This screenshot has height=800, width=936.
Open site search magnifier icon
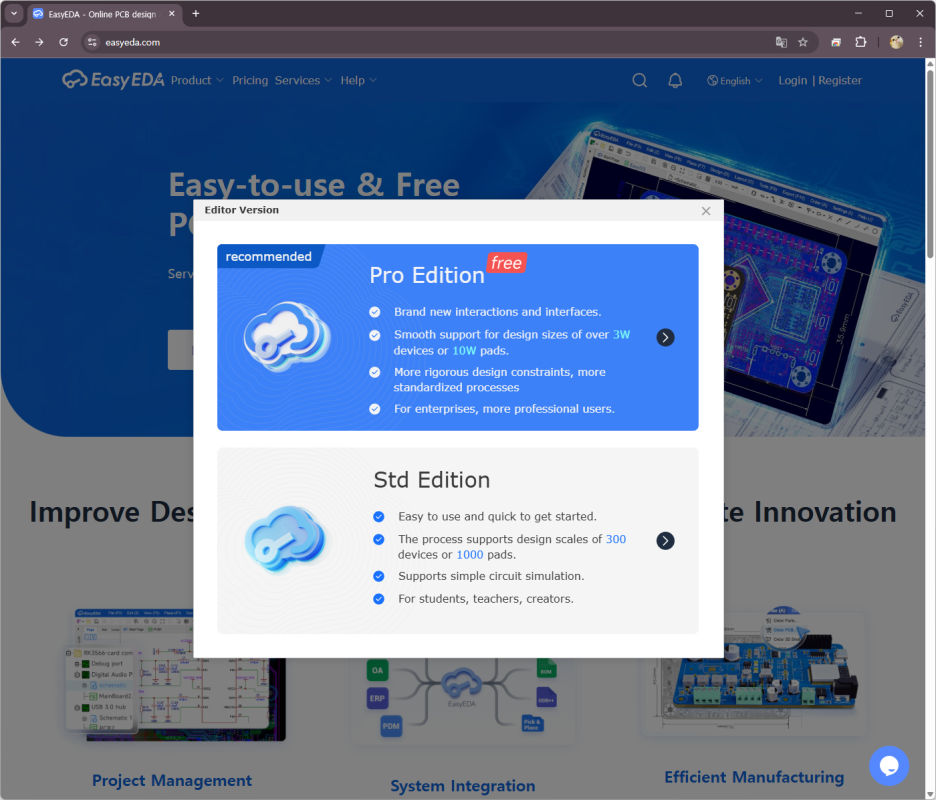639,80
